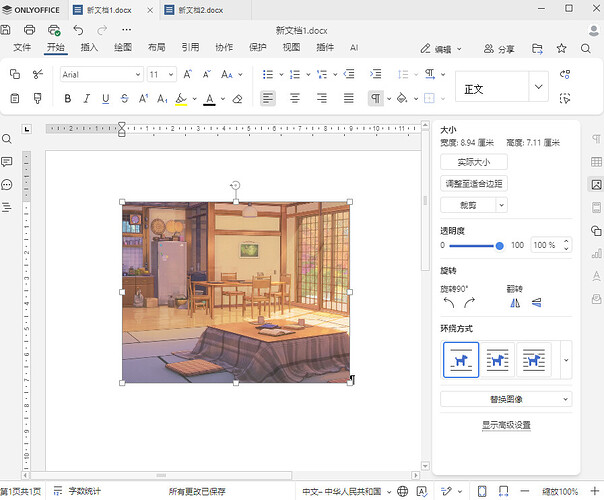
Task: Switch to the 插入 tab
Action: 89,47
